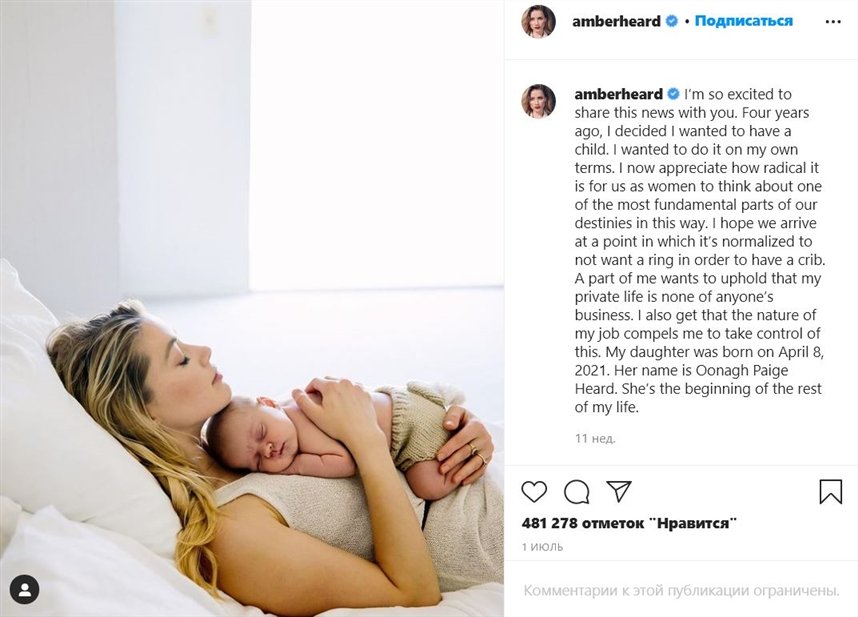This screenshot has width=858, height=617.
Task: Follow account via Подписаться button
Action: (744, 21)
